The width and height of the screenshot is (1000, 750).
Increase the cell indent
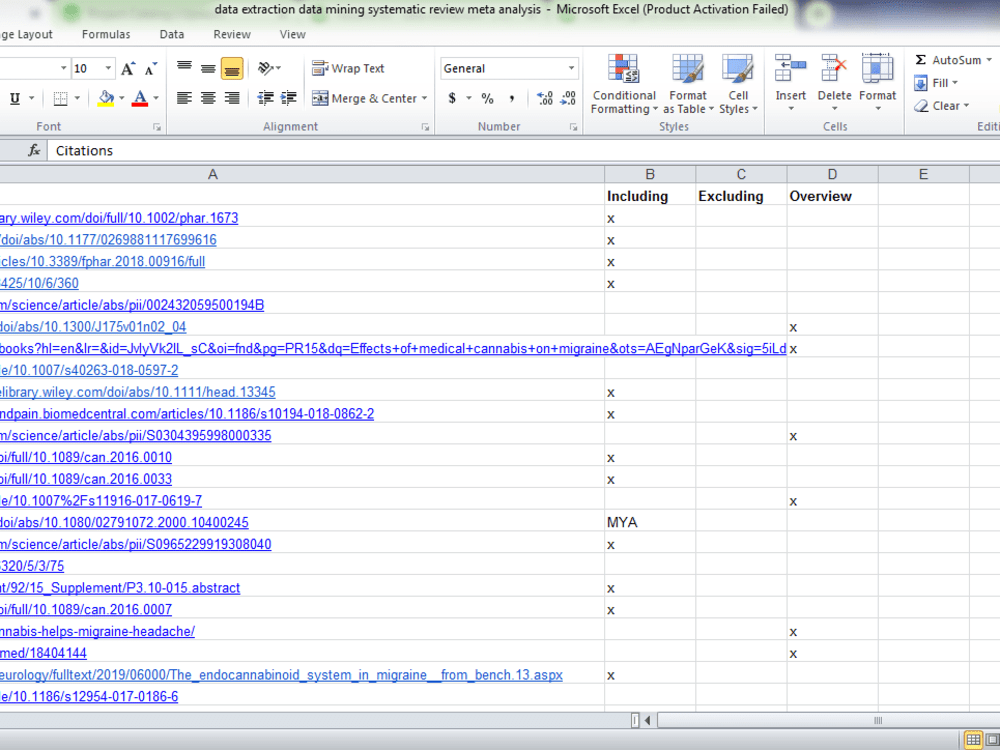(x=288, y=98)
